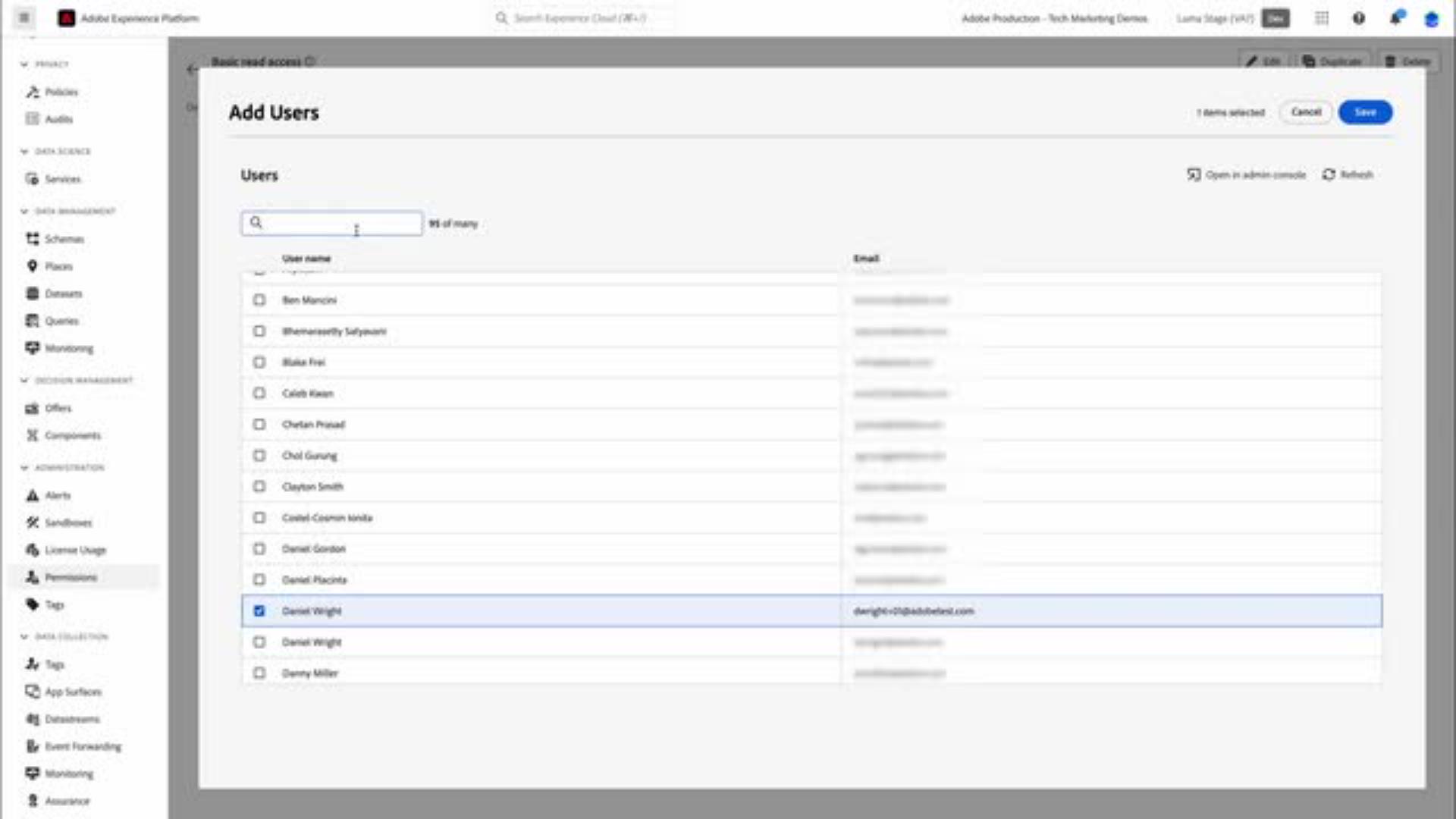Collapse the Data Management section
This screenshot has width=1456, height=819.
(25, 211)
